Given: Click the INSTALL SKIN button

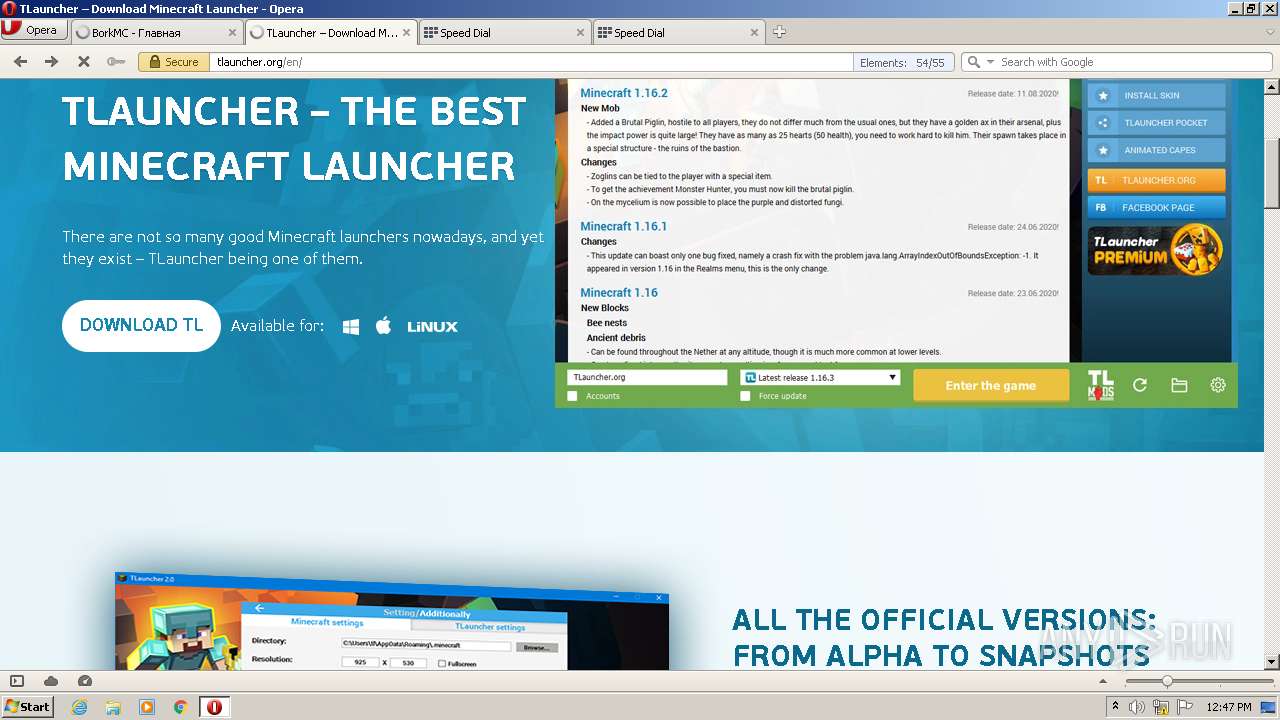Looking at the screenshot, I should tap(1156, 96).
